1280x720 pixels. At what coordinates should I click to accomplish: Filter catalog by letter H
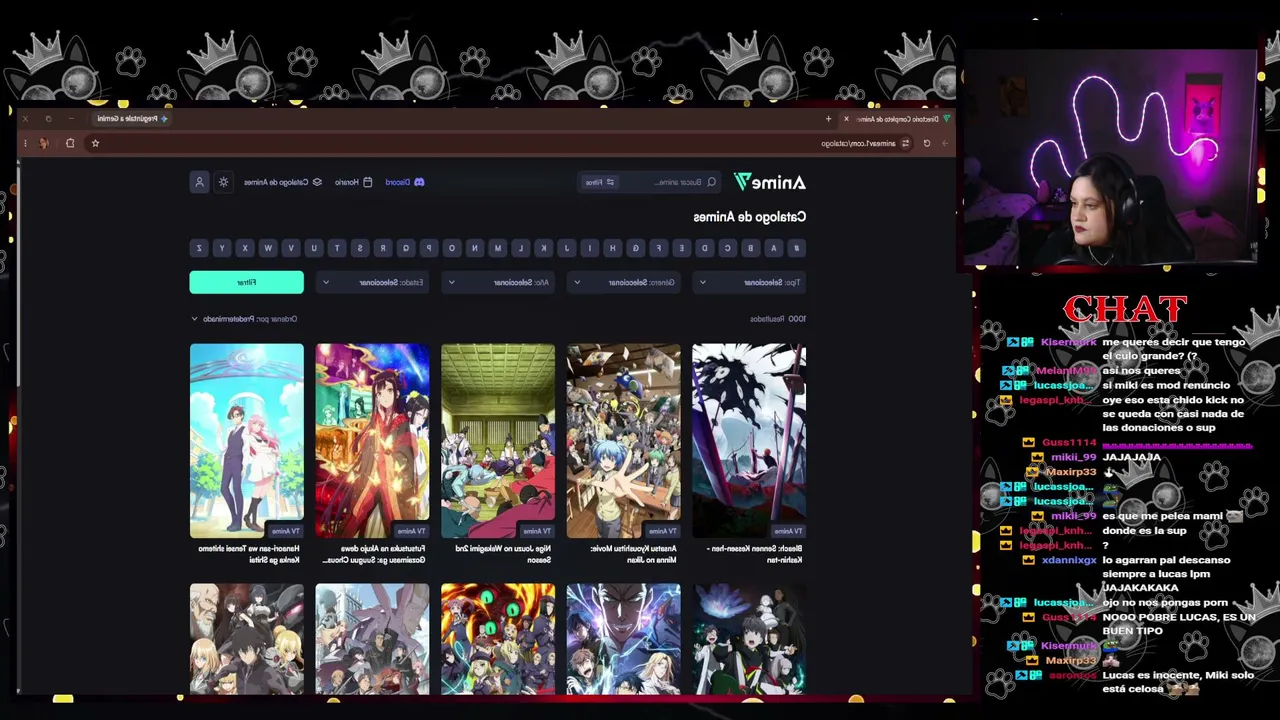click(x=612, y=248)
